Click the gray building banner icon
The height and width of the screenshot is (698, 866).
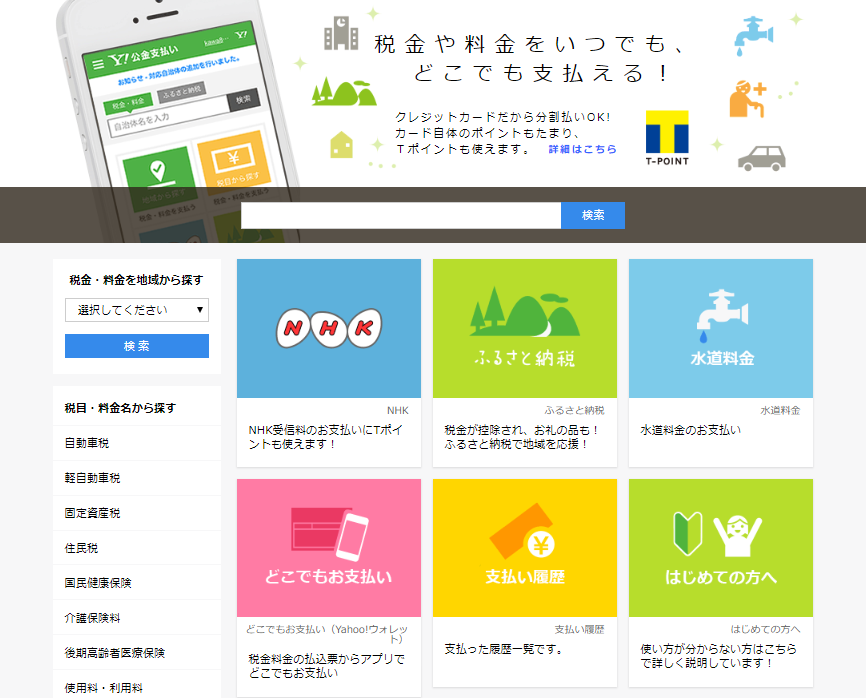pos(341,33)
